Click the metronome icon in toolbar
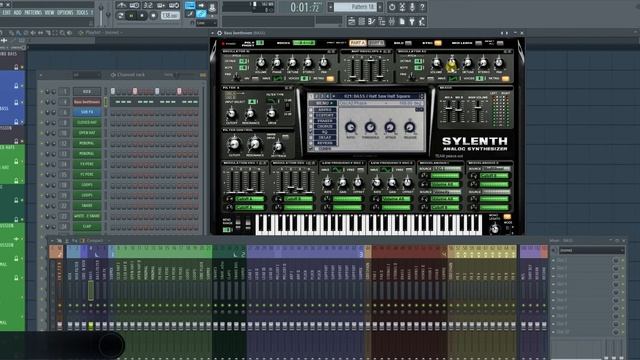This screenshot has height=360, width=640. [x=121, y=5]
